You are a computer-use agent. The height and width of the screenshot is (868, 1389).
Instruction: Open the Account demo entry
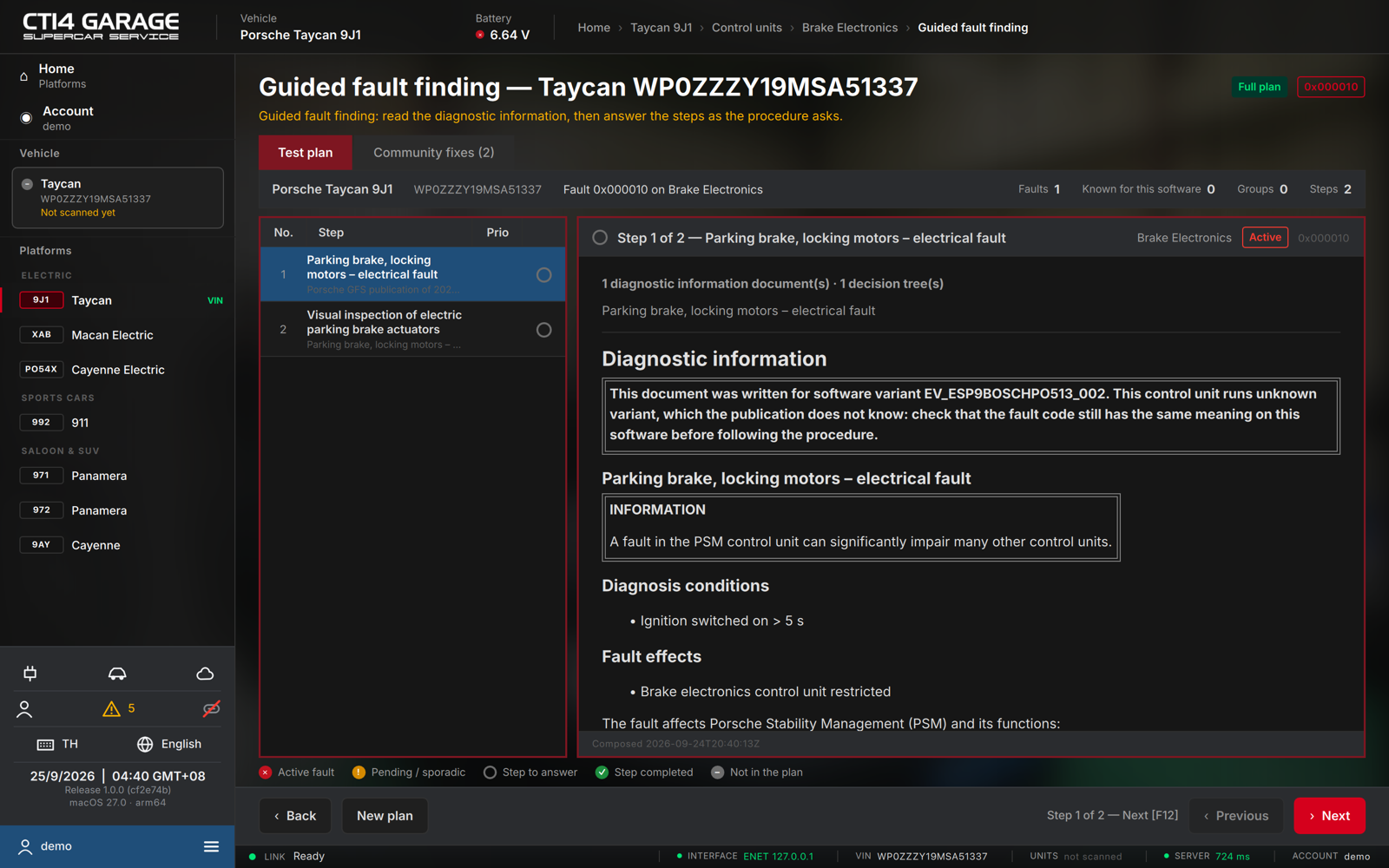point(117,118)
